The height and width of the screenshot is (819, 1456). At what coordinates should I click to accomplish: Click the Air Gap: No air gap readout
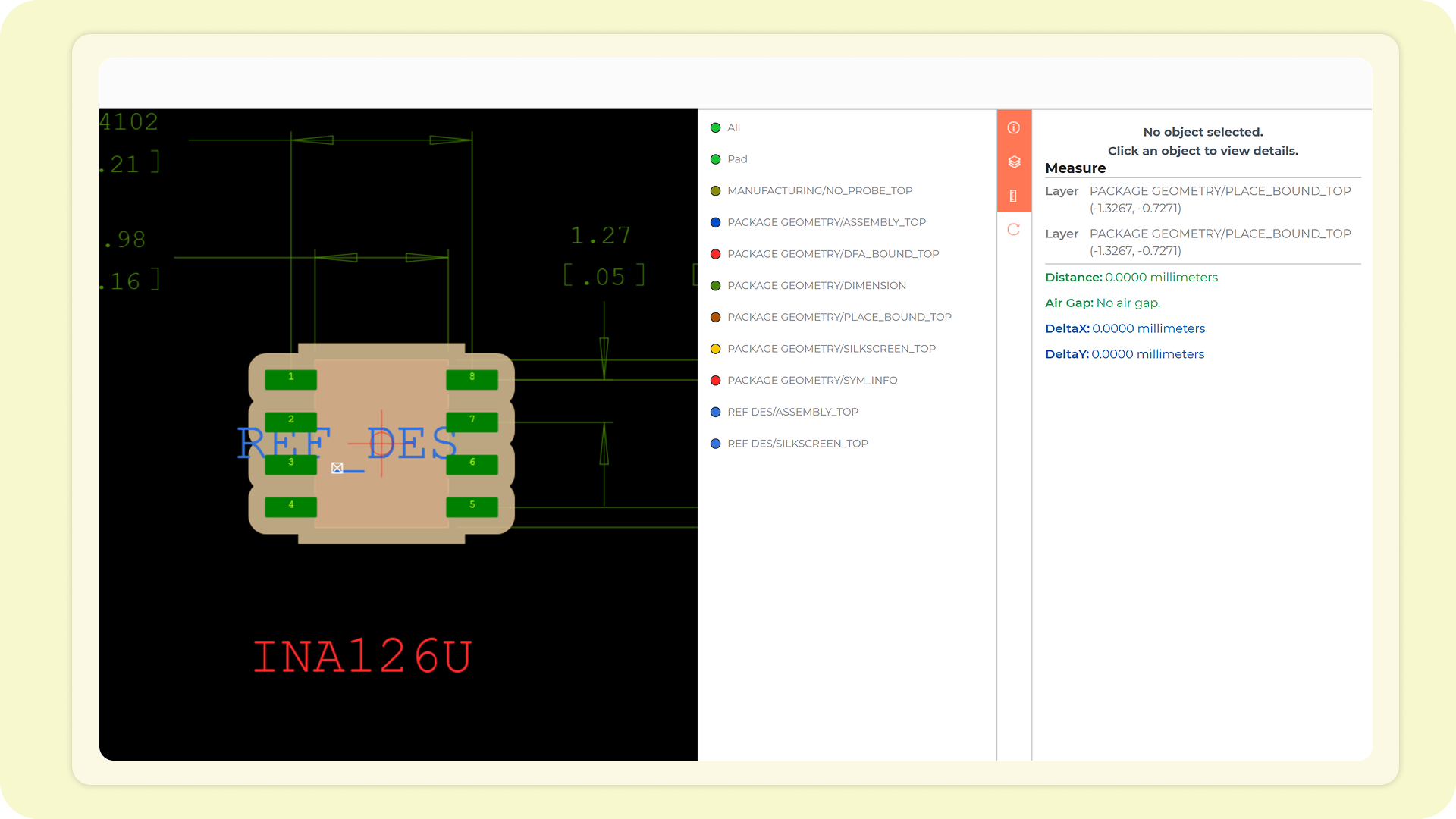click(x=1103, y=303)
